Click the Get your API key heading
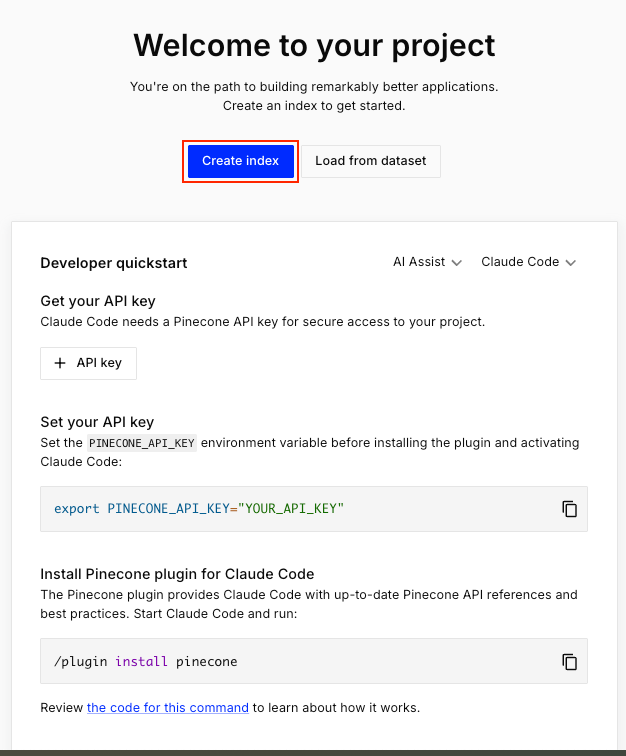This screenshot has height=756, width=626. (98, 301)
